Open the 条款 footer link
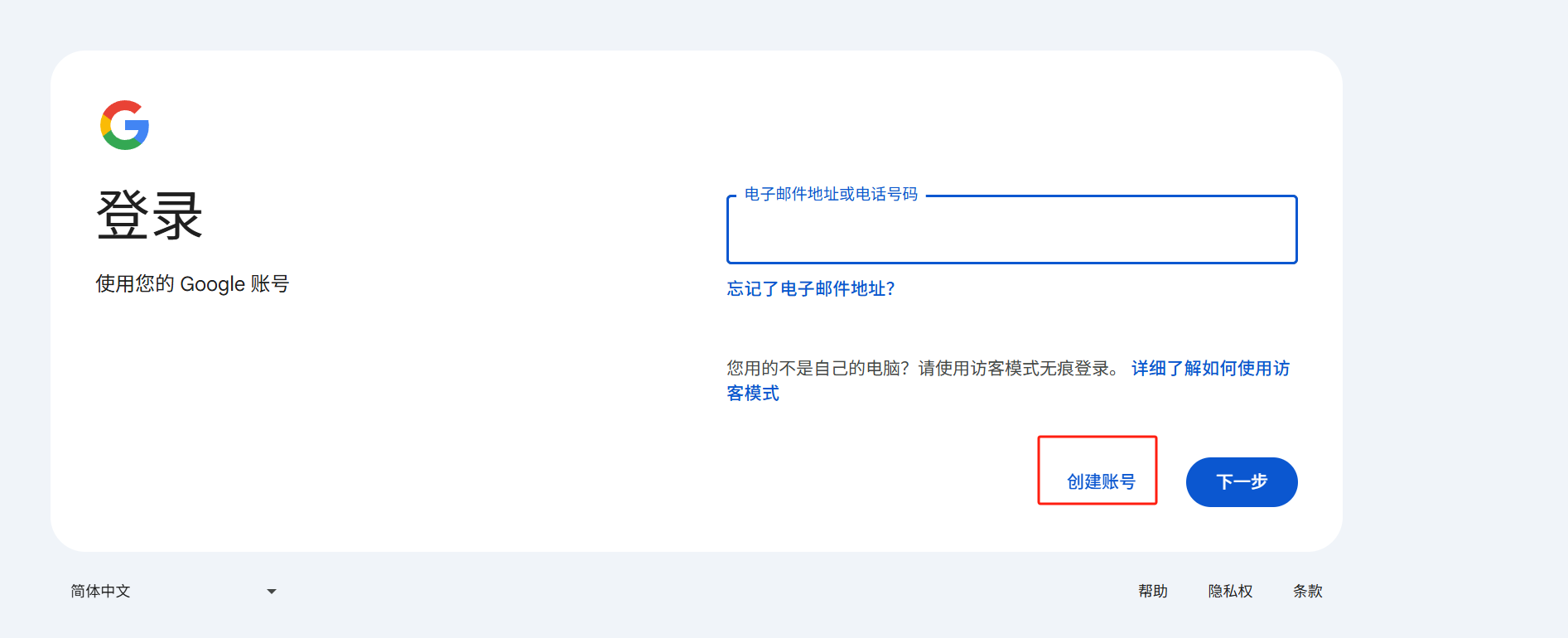1568x638 pixels. [1307, 591]
